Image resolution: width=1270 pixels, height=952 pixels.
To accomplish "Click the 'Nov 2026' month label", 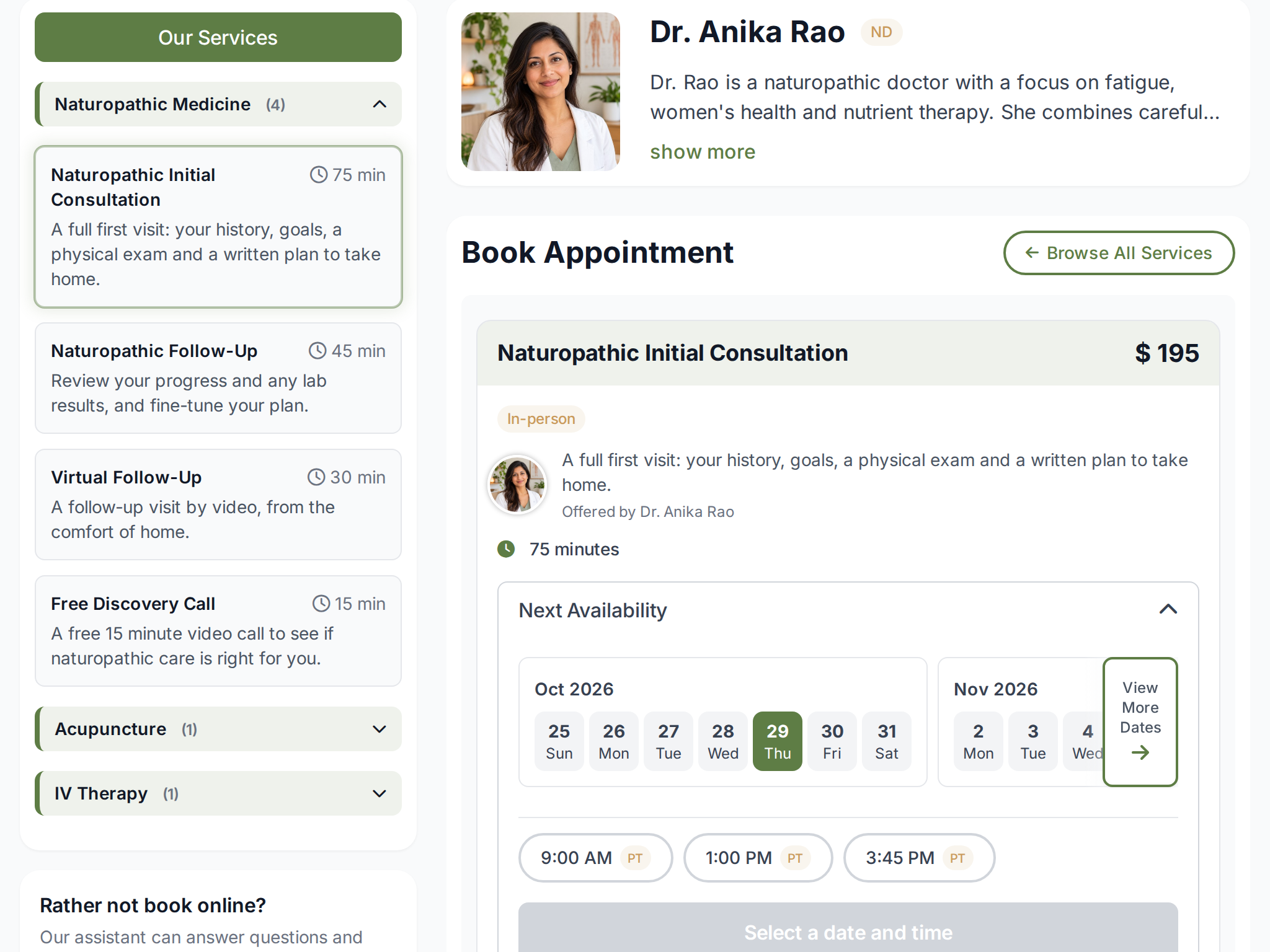I will (996, 689).
